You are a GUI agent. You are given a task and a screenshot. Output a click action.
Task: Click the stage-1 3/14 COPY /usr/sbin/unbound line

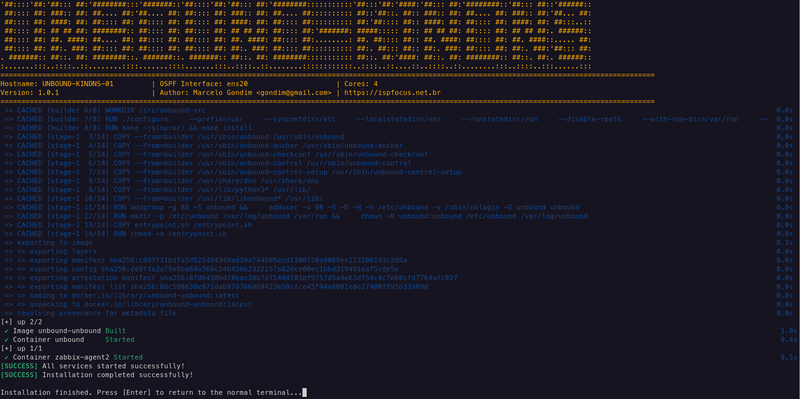click(x=174, y=137)
